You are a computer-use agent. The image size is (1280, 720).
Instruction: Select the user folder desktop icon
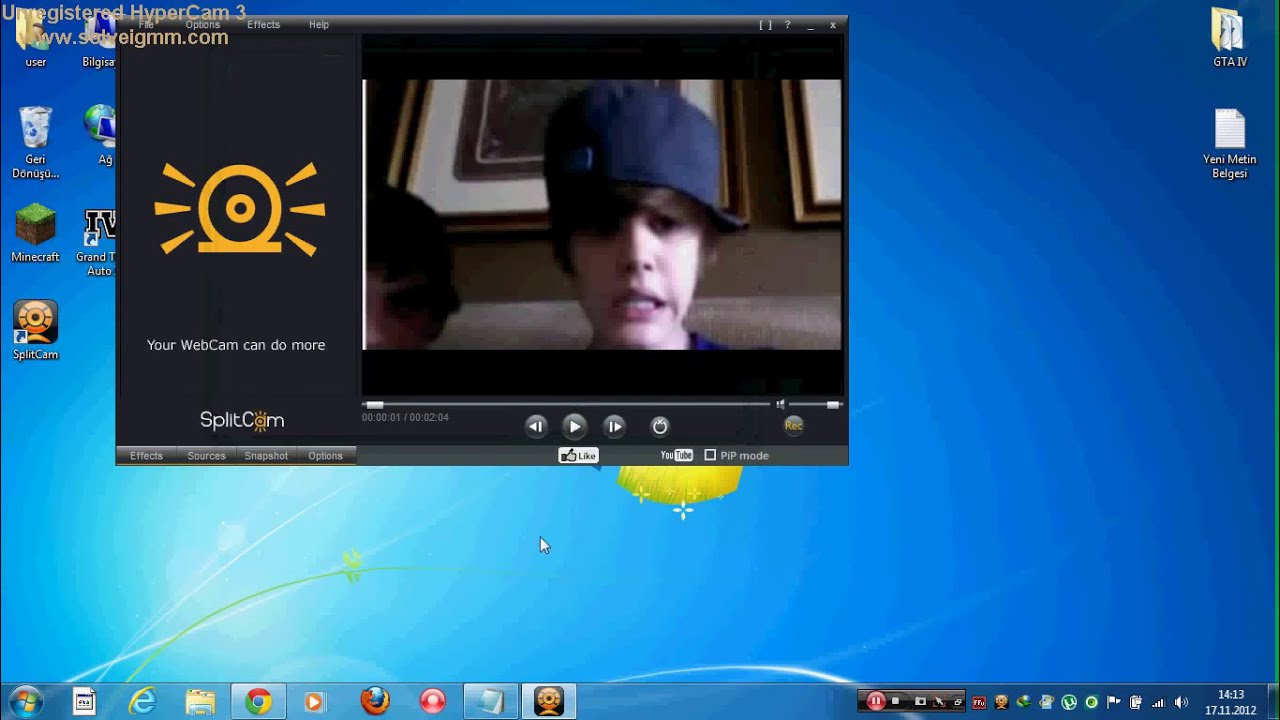coord(35,40)
